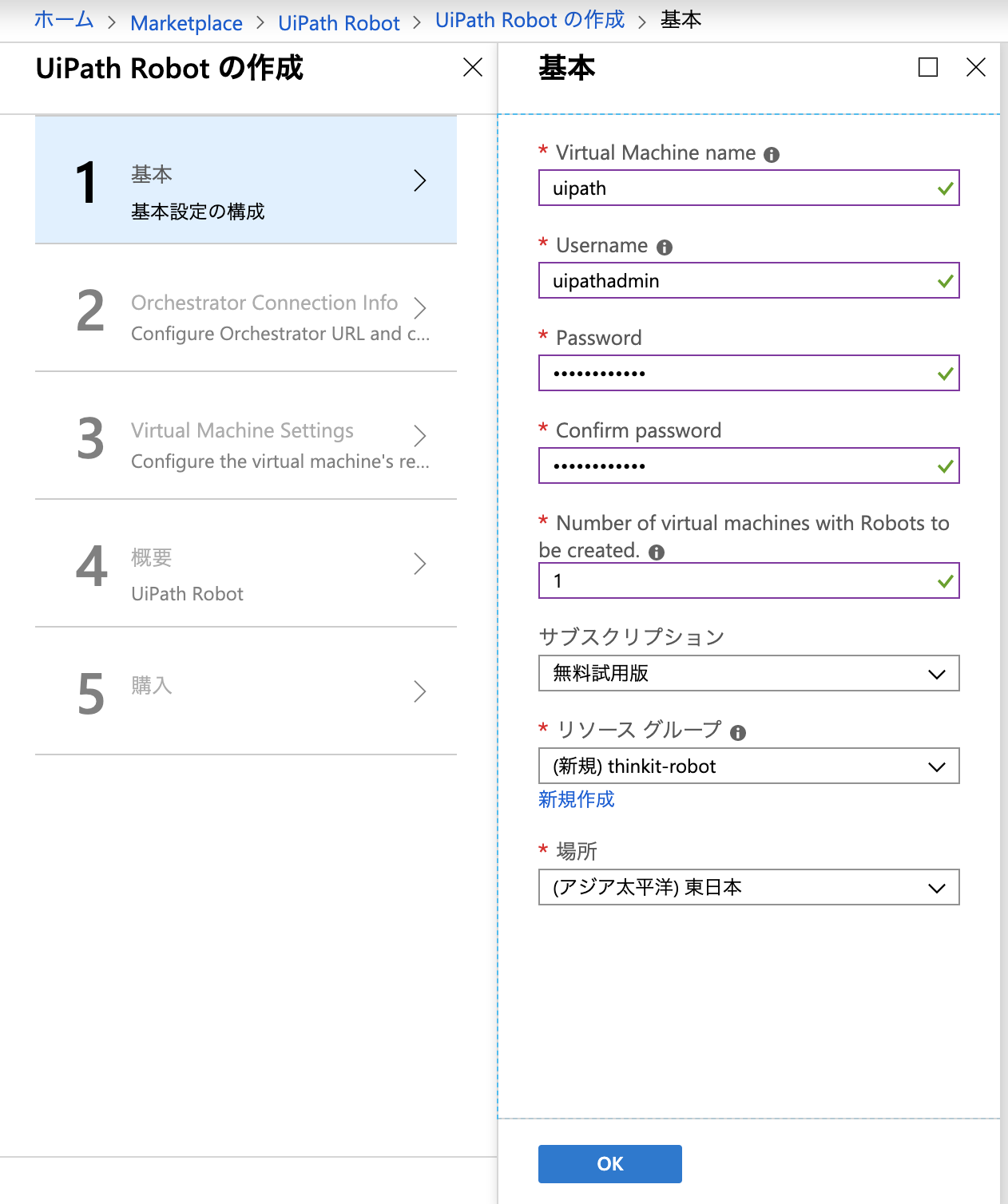Screen dimensions: 1008x1204
Task: Open the 場所 dropdown showing 東日本
Action: (x=749, y=887)
